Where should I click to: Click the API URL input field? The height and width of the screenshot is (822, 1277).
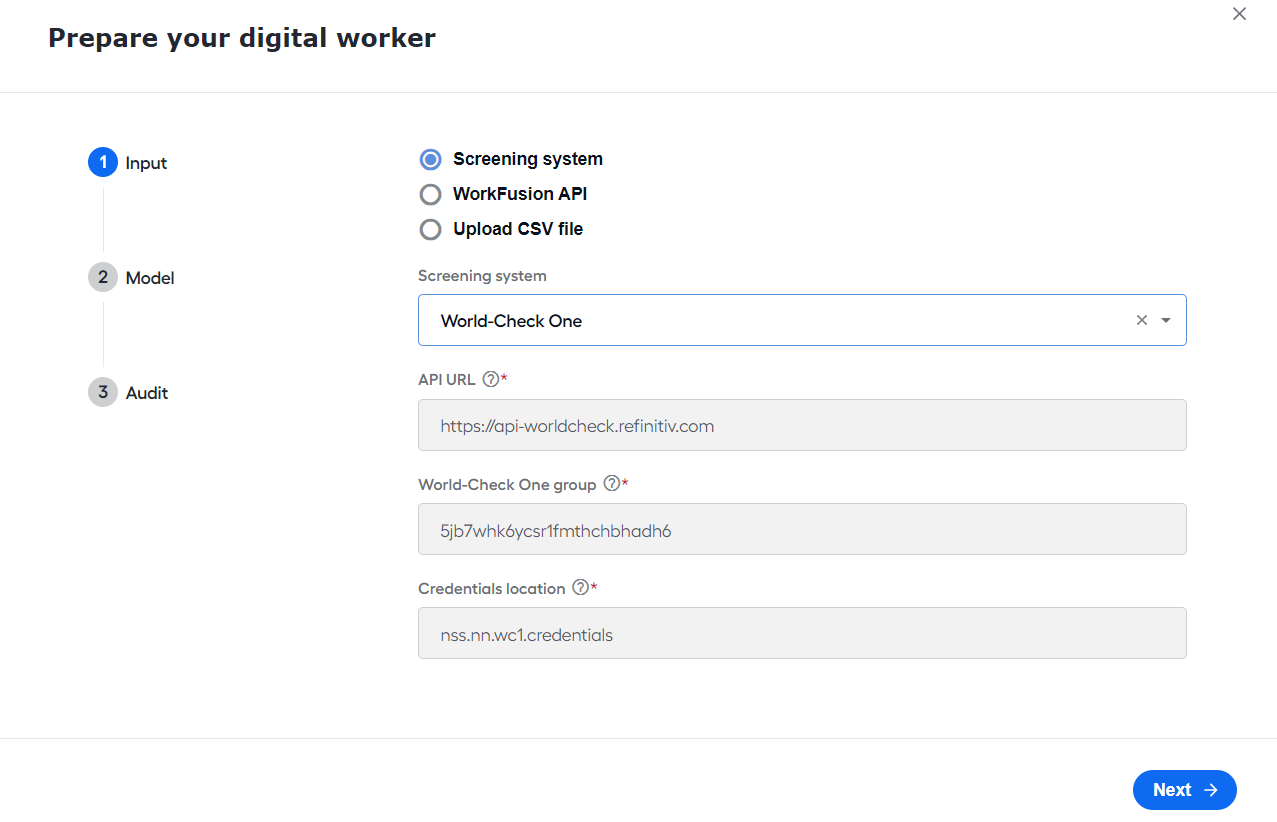pos(802,425)
